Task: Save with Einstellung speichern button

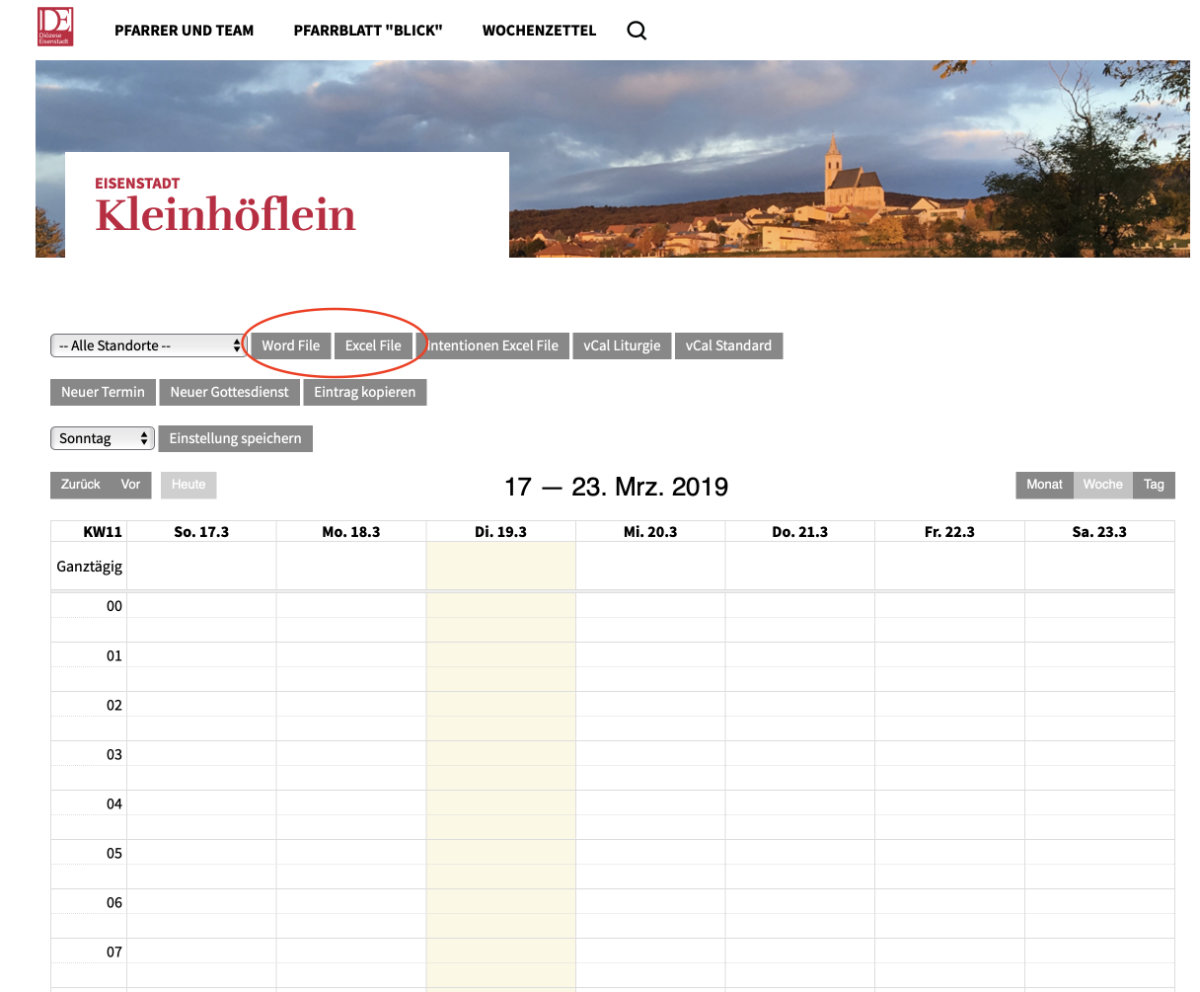Action: 235,438
